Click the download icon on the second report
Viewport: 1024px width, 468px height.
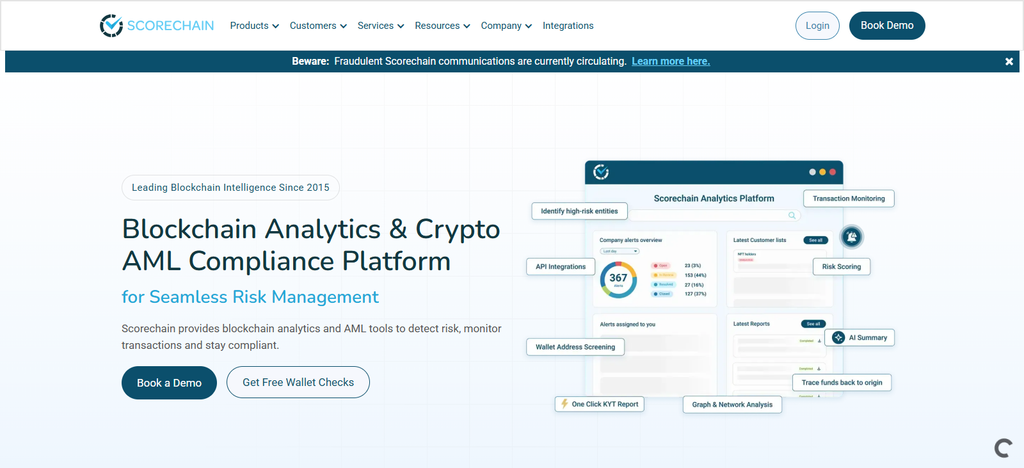[818, 369]
